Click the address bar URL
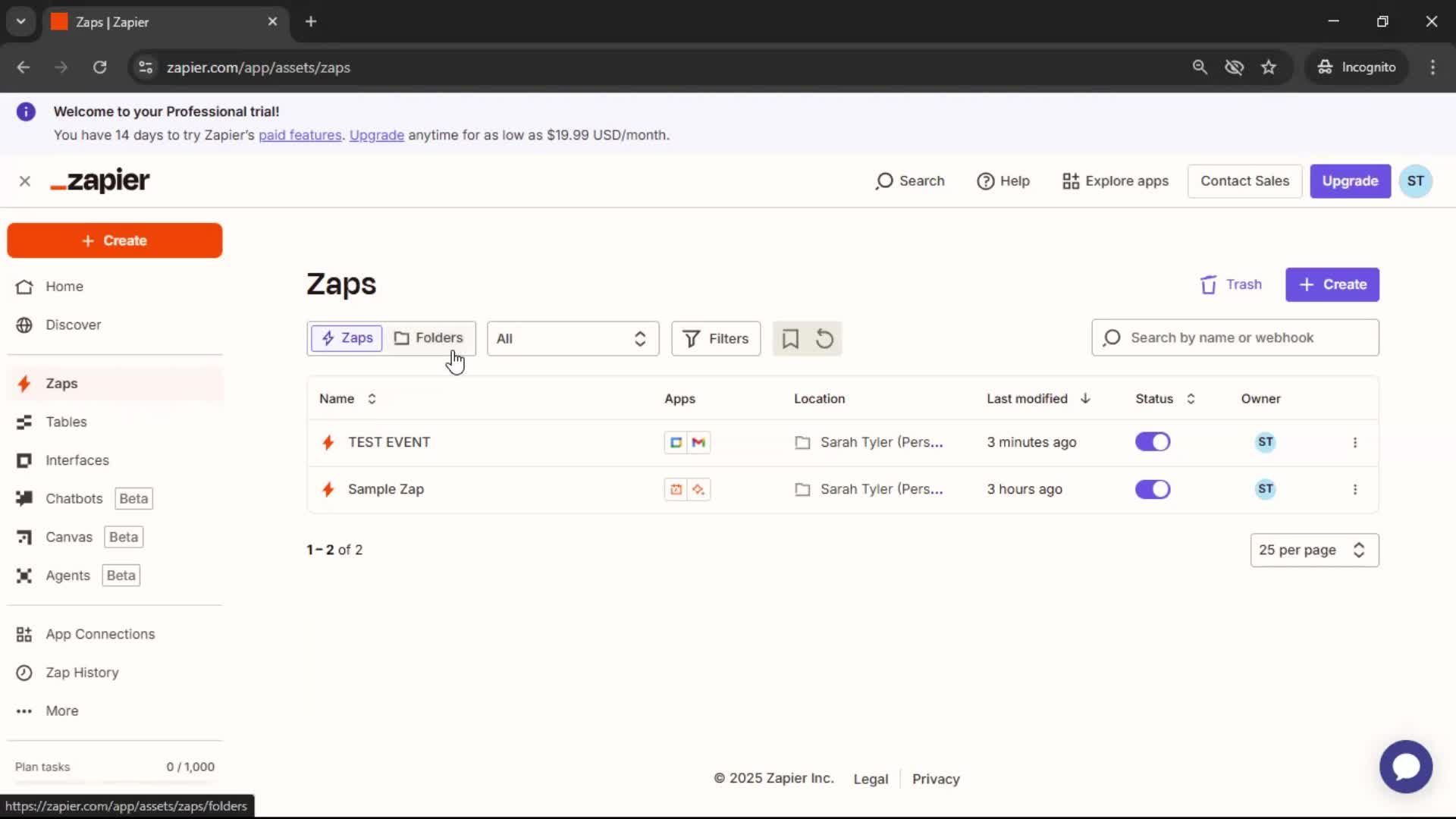The image size is (1456, 819). pyautogui.click(x=259, y=67)
